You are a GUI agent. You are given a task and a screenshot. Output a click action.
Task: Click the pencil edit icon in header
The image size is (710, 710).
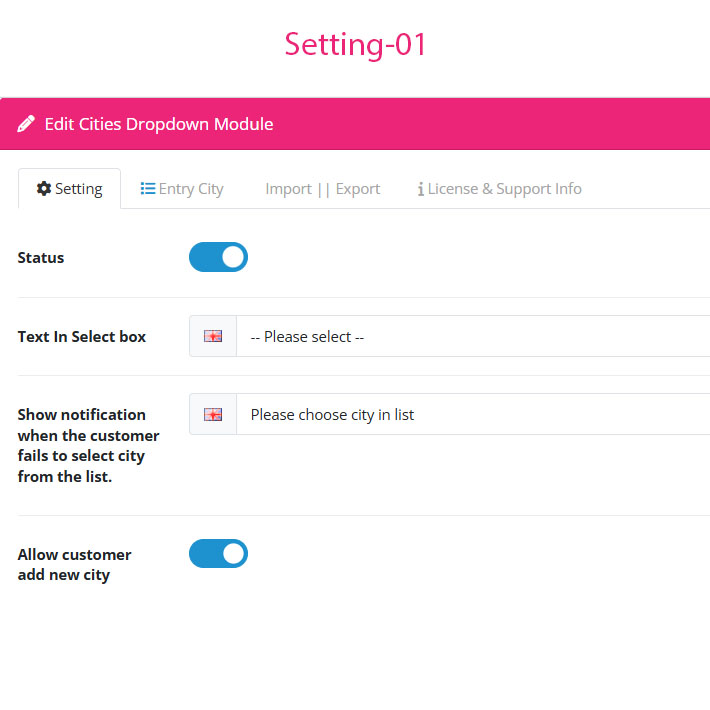[x=26, y=124]
